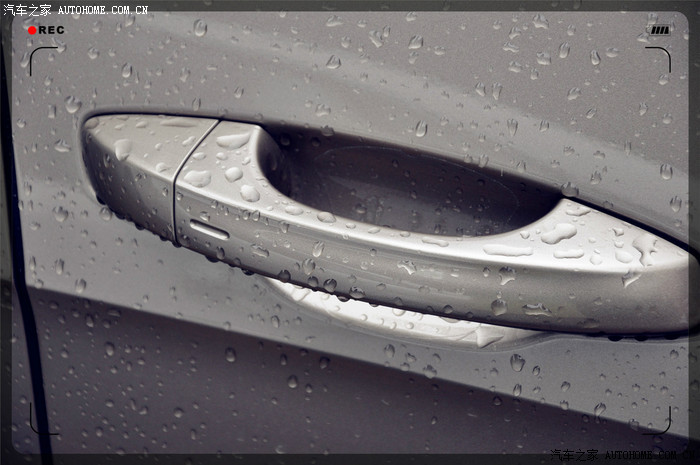
Task: Click the top-right viewfinder corner bracket
Action: (662, 56)
